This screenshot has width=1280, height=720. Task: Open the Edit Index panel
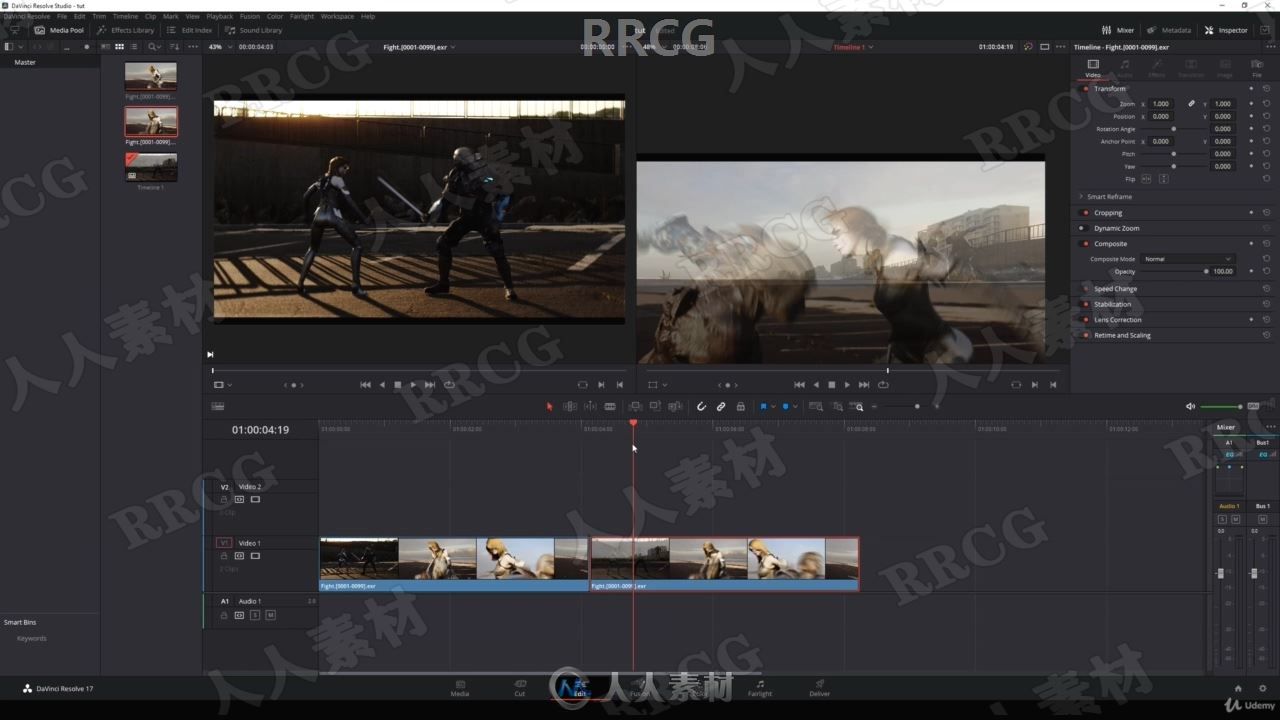190,30
